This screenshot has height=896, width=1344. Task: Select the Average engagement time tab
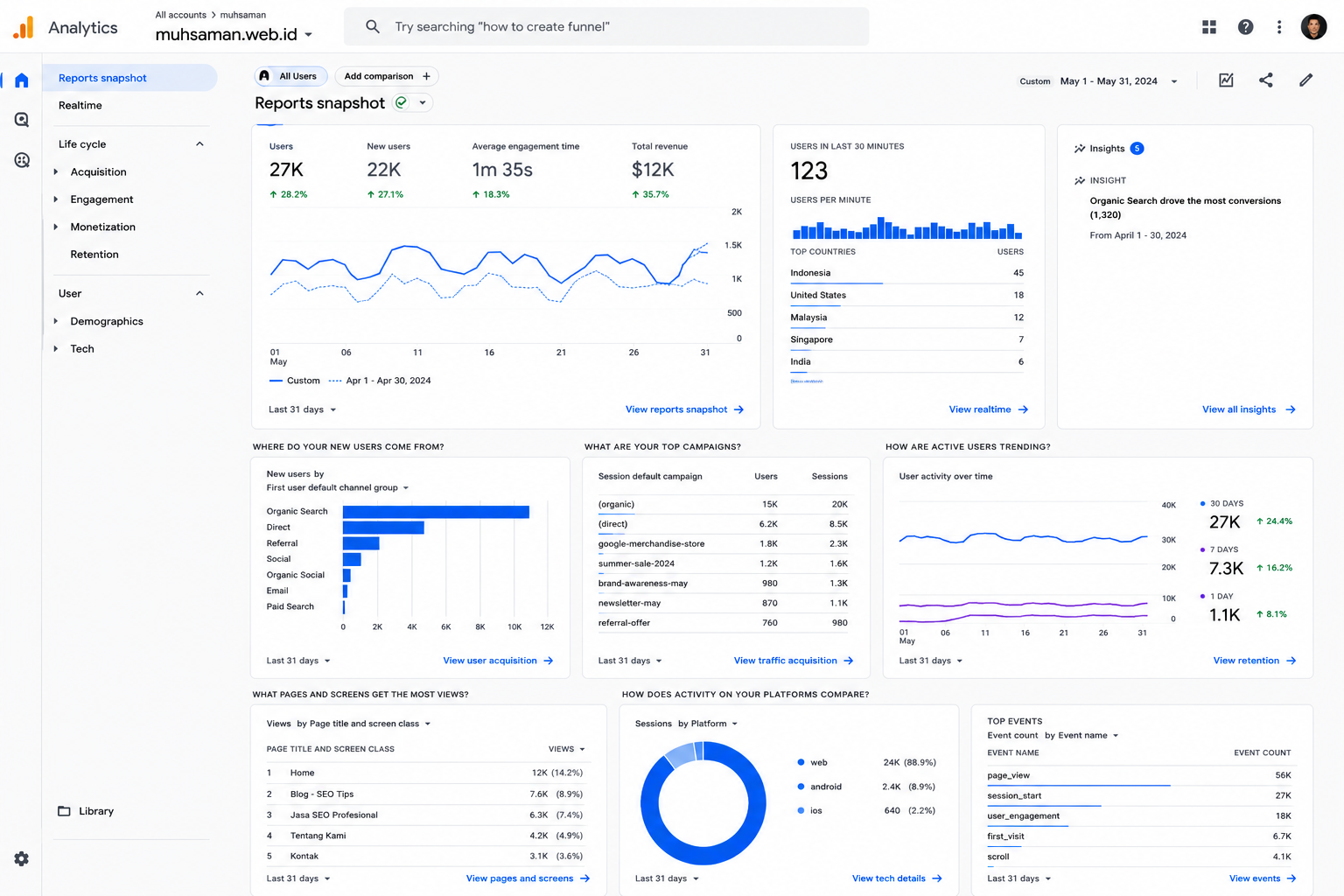(525, 170)
